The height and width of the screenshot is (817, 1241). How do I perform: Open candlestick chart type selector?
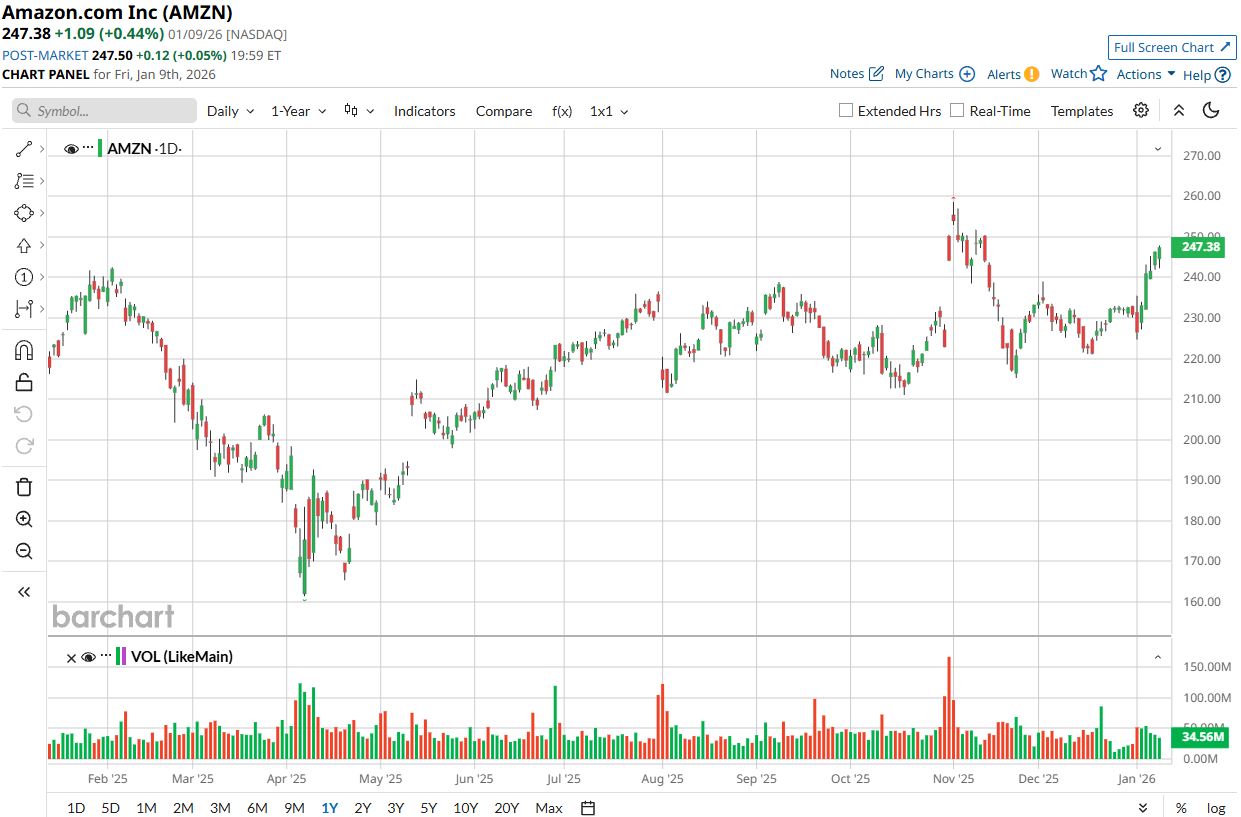pyautogui.click(x=359, y=111)
